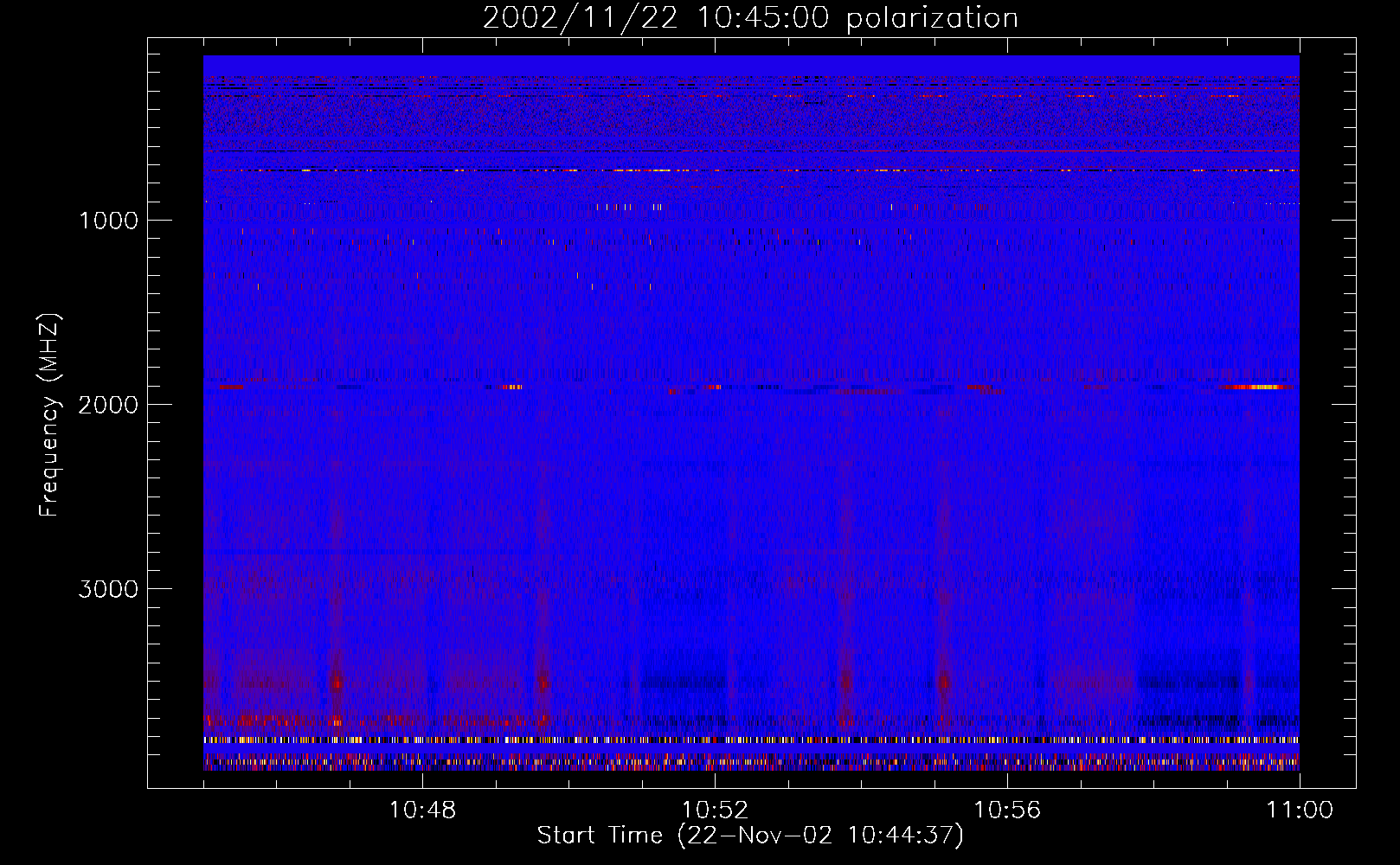
Task: Click the 1000 frequency tick label
Action: (x=108, y=221)
